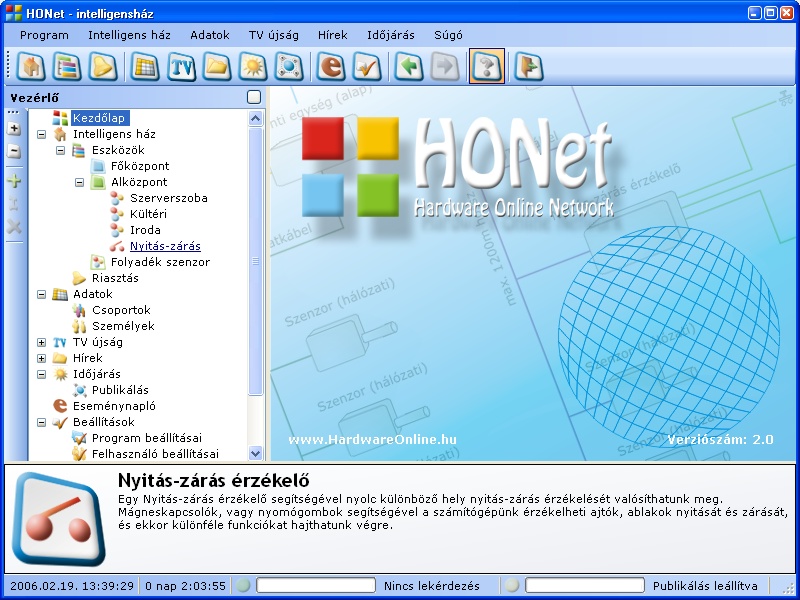Select the Csoportok tree item

(121, 310)
